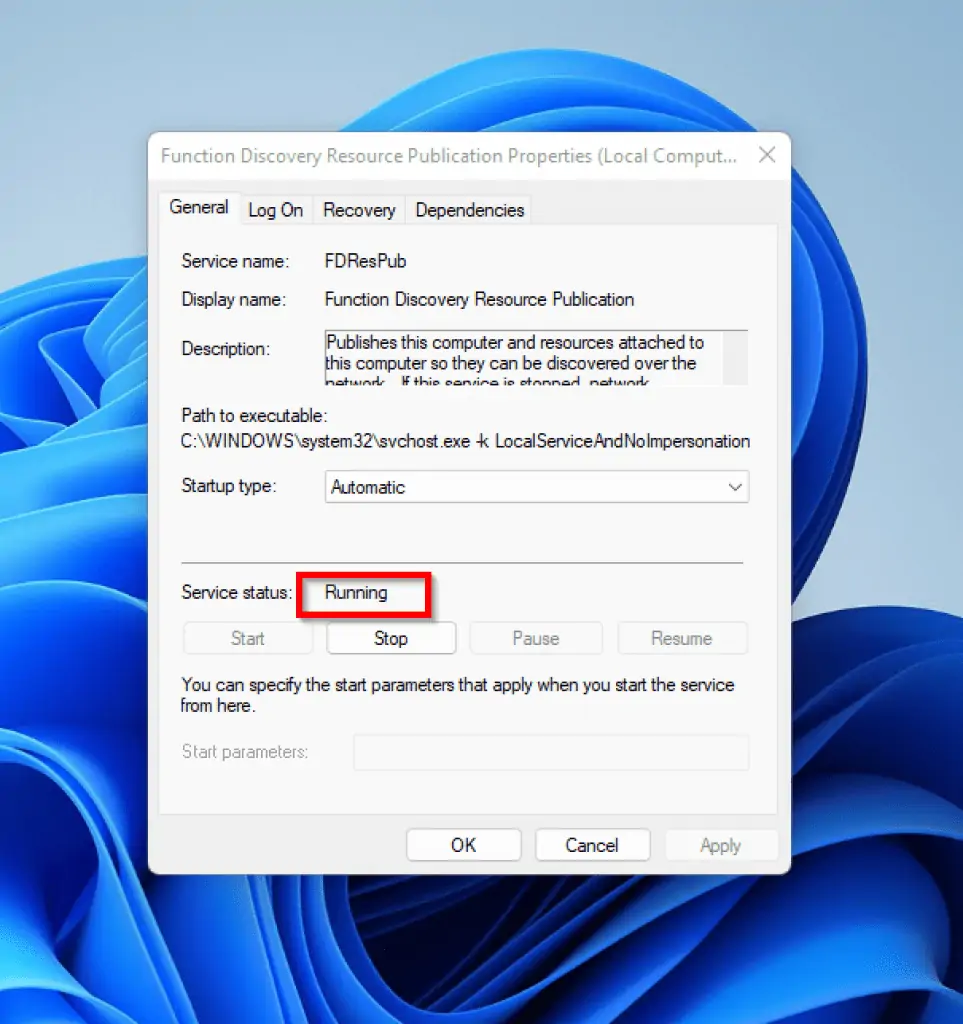
Task: Click the svchost.exe executable path text
Action: [x=465, y=441]
